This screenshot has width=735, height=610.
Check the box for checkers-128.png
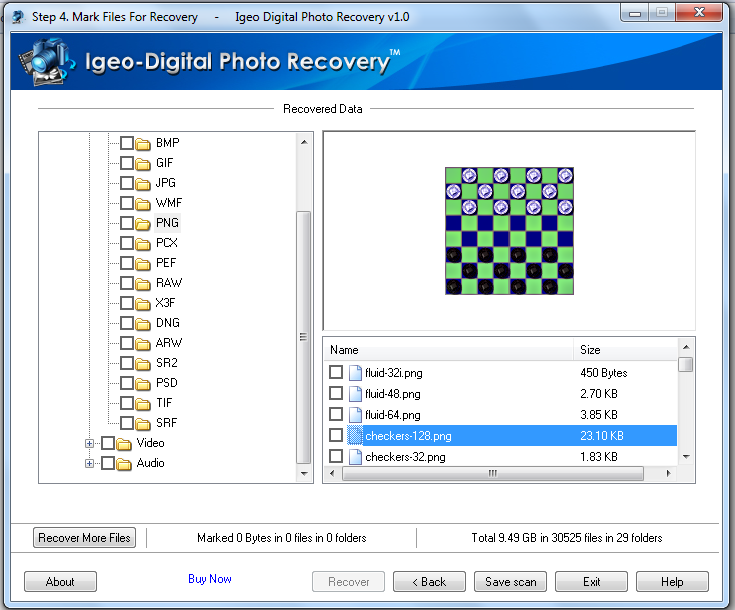tap(336, 435)
